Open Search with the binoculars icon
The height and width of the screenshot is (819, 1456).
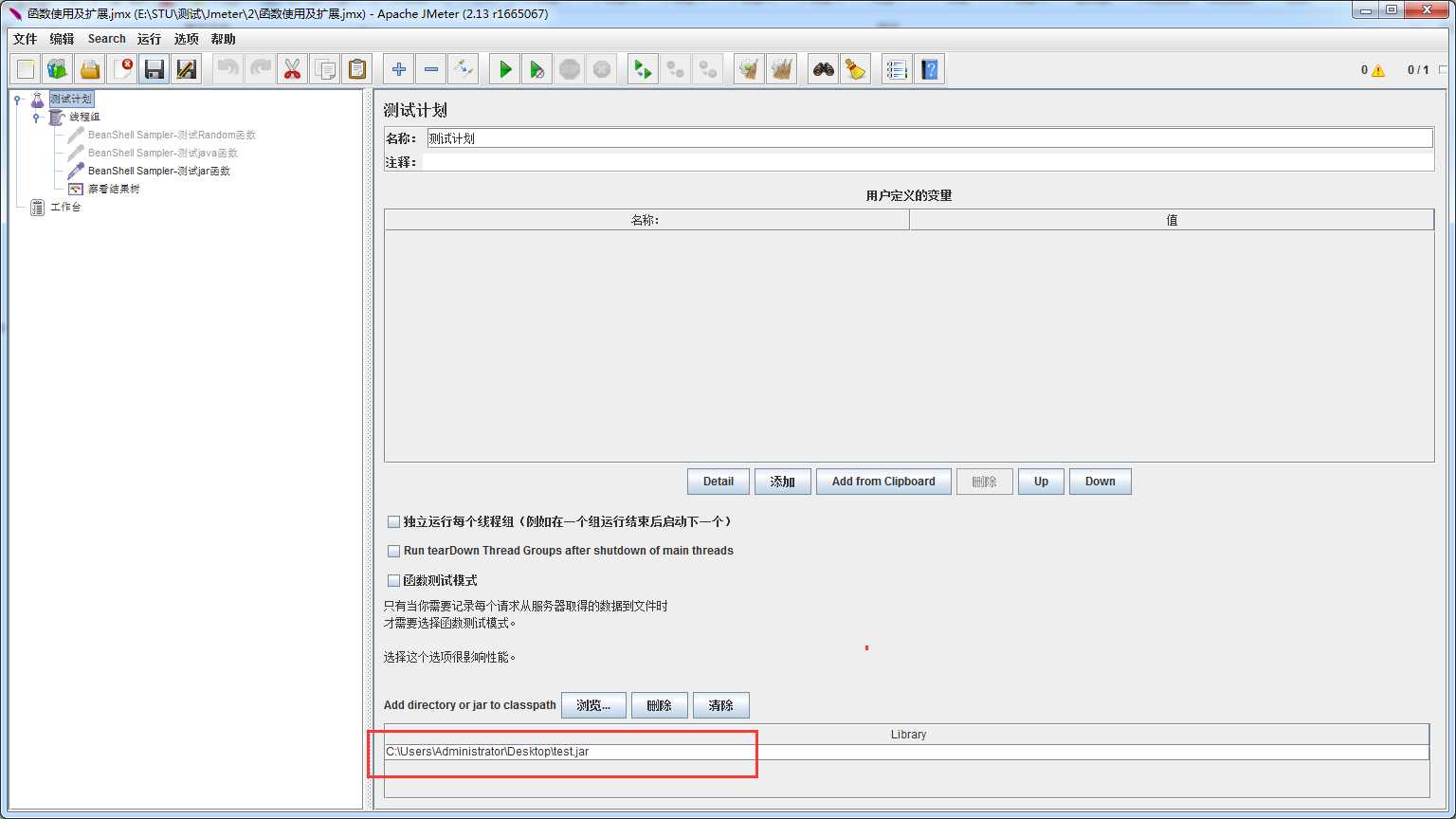coord(824,69)
